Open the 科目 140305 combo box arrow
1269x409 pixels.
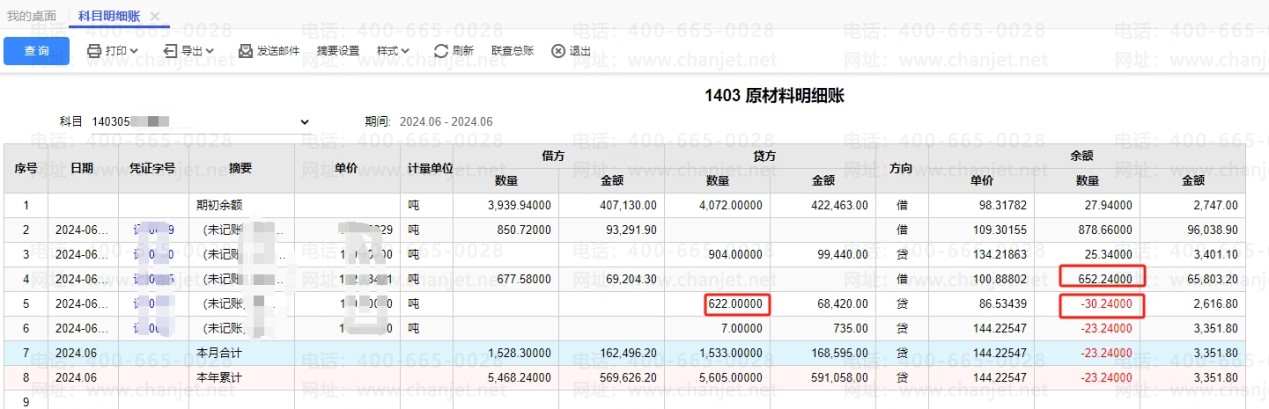[x=305, y=121]
